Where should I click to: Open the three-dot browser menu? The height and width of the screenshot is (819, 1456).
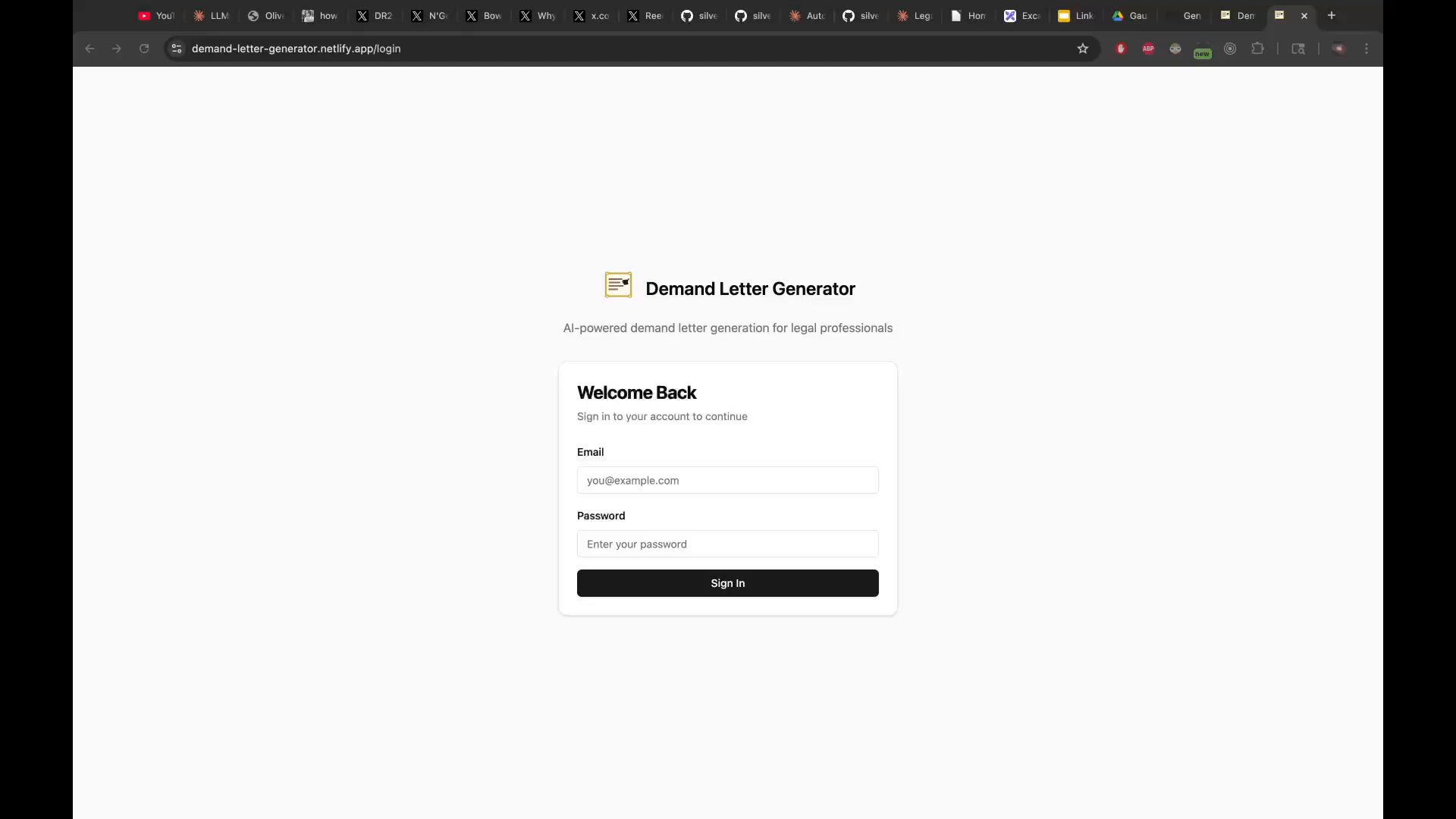coord(1365,49)
